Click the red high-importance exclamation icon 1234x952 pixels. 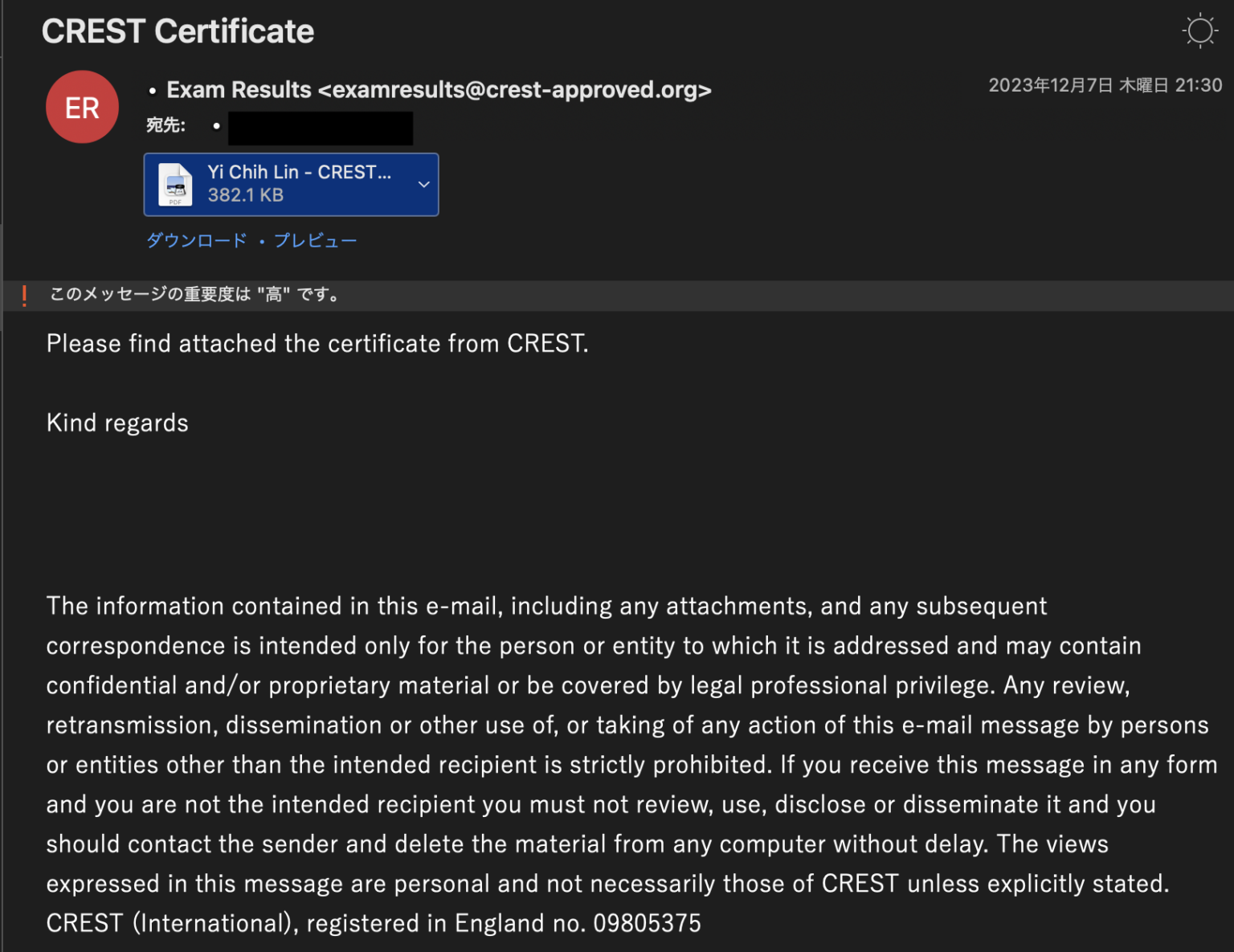click(24, 294)
